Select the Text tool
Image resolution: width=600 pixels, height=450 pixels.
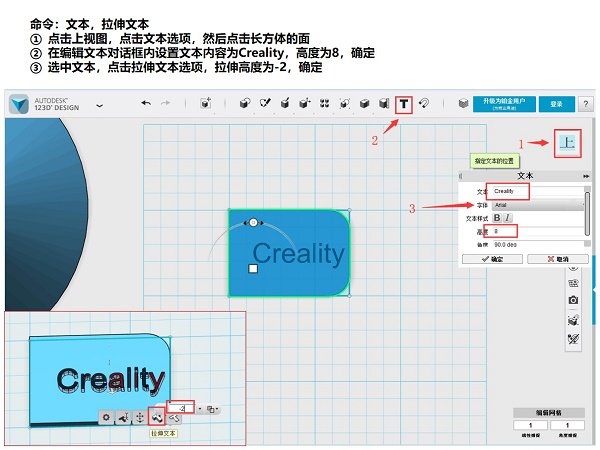click(404, 104)
